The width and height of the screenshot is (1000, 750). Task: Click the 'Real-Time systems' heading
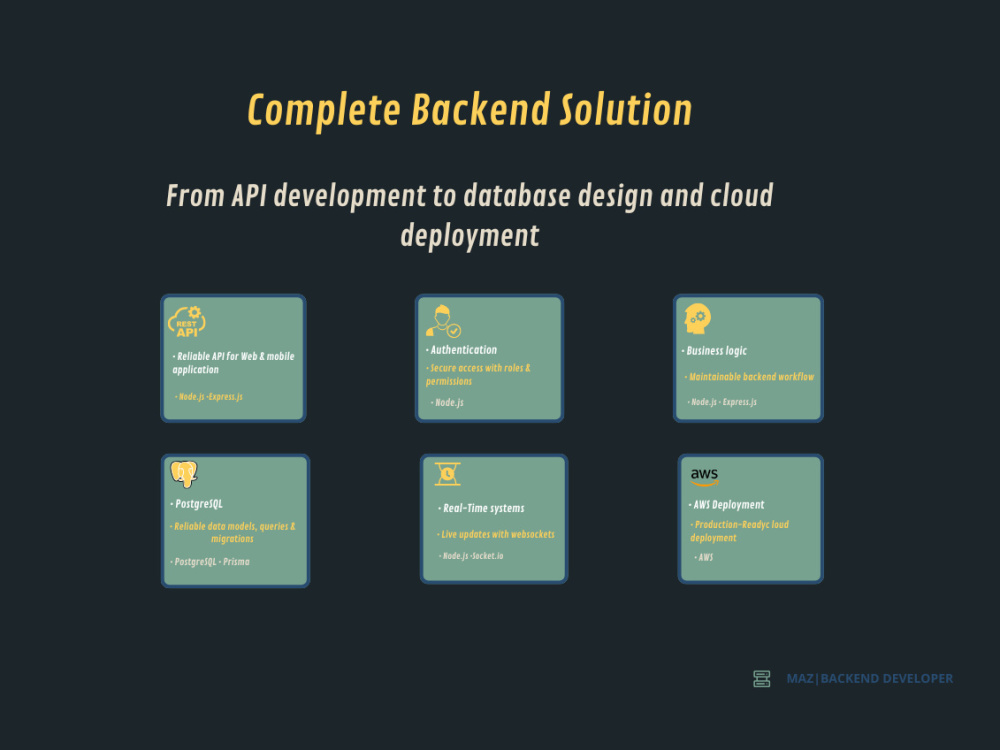click(481, 508)
